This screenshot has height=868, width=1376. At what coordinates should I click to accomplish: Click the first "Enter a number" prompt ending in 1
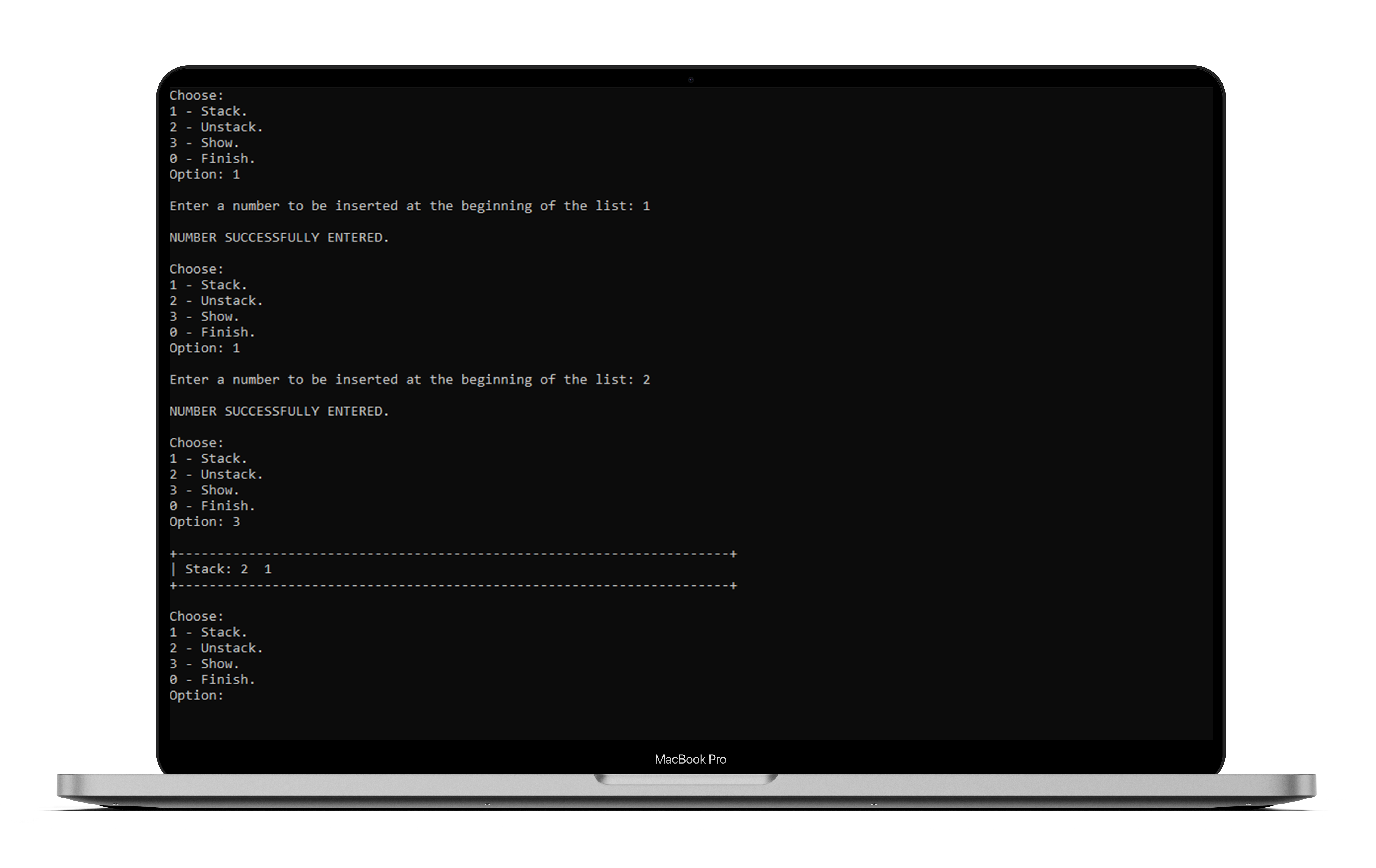coord(410,206)
